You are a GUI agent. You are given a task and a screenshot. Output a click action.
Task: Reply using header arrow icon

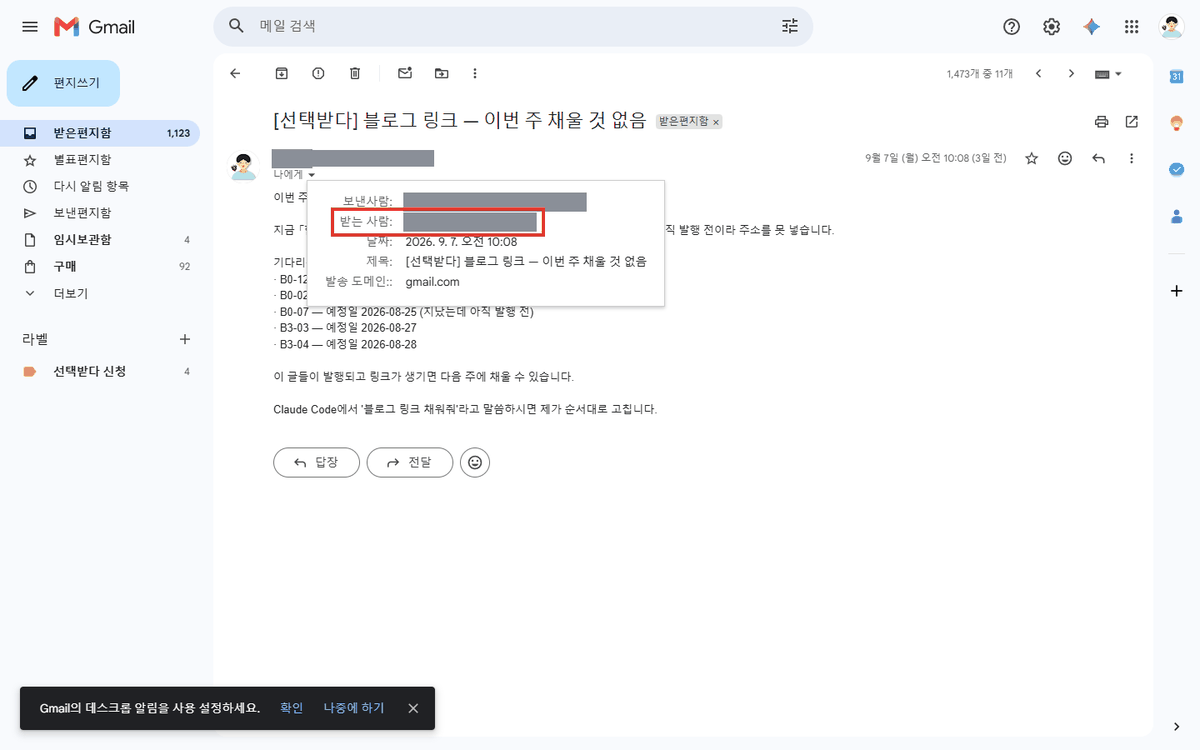pyautogui.click(x=1098, y=158)
